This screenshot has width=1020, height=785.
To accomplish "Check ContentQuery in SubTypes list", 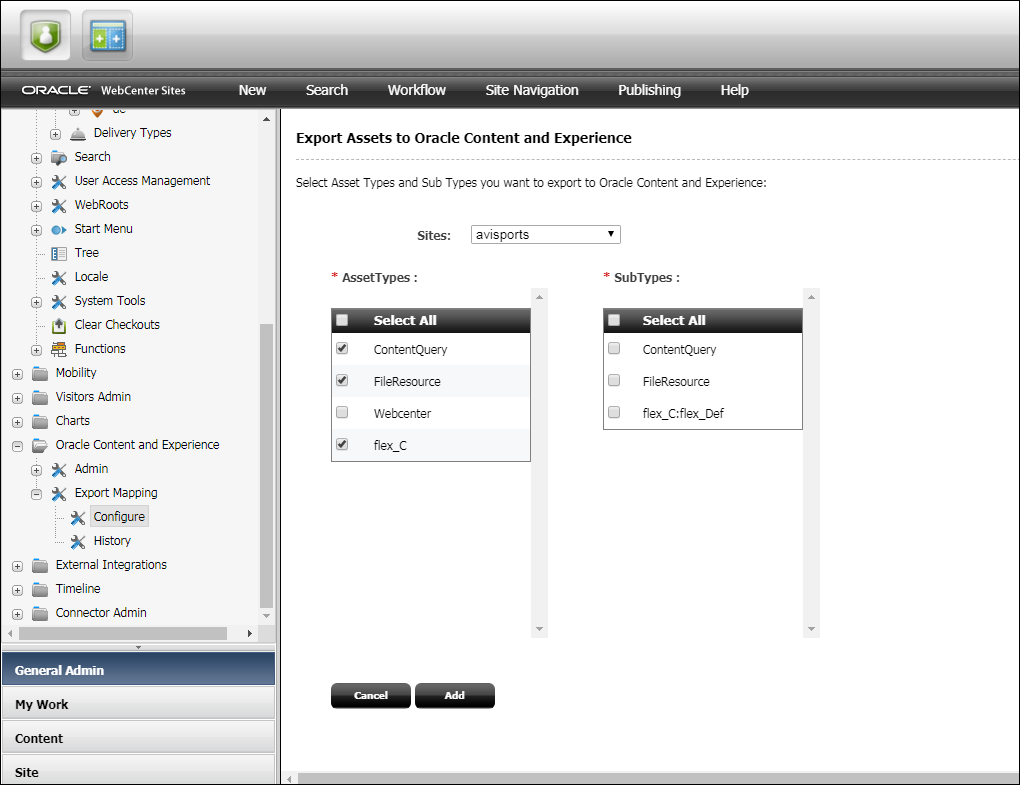I will click(x=614, y=348).
